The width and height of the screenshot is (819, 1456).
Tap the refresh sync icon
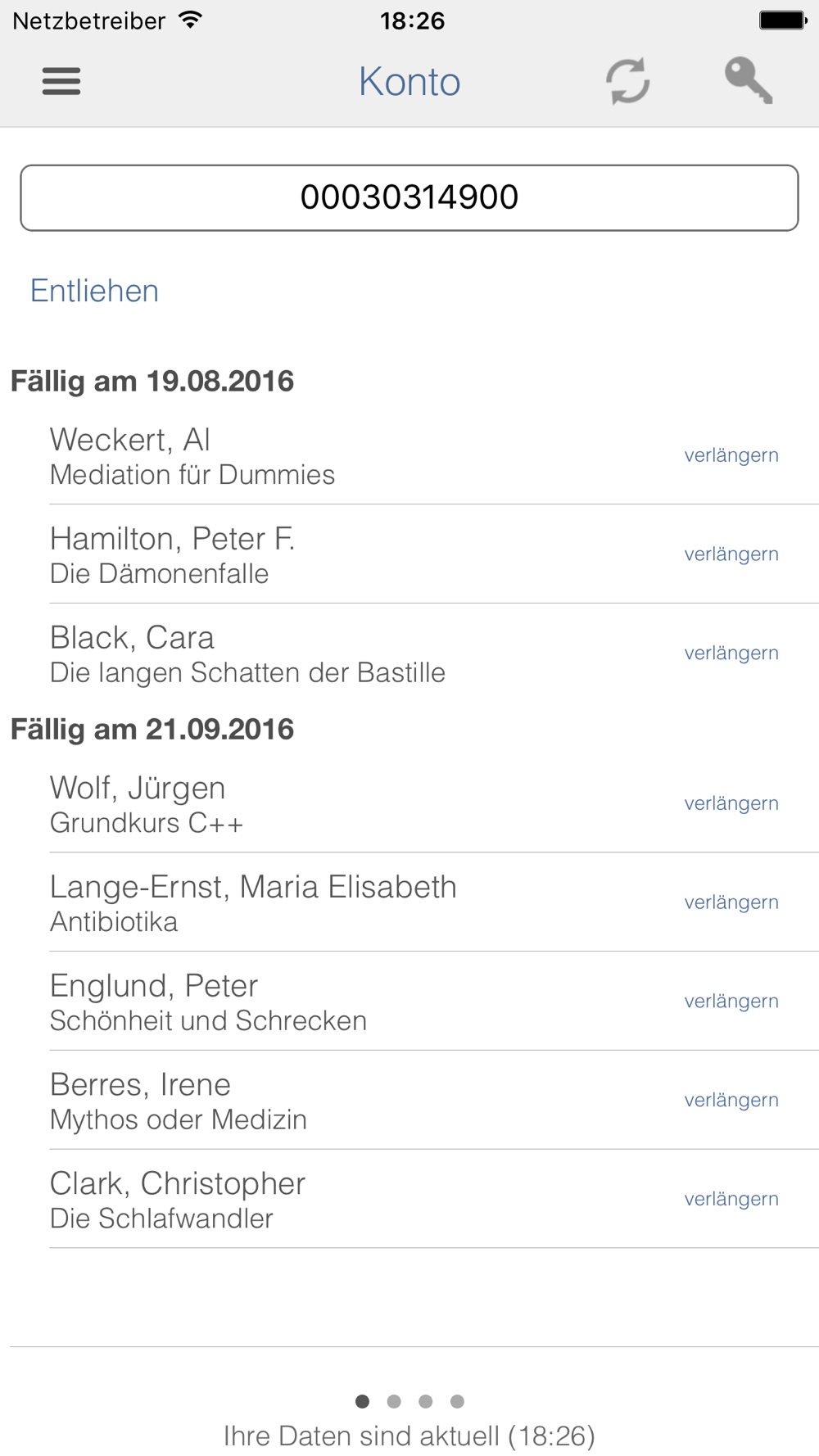(627, 81)
